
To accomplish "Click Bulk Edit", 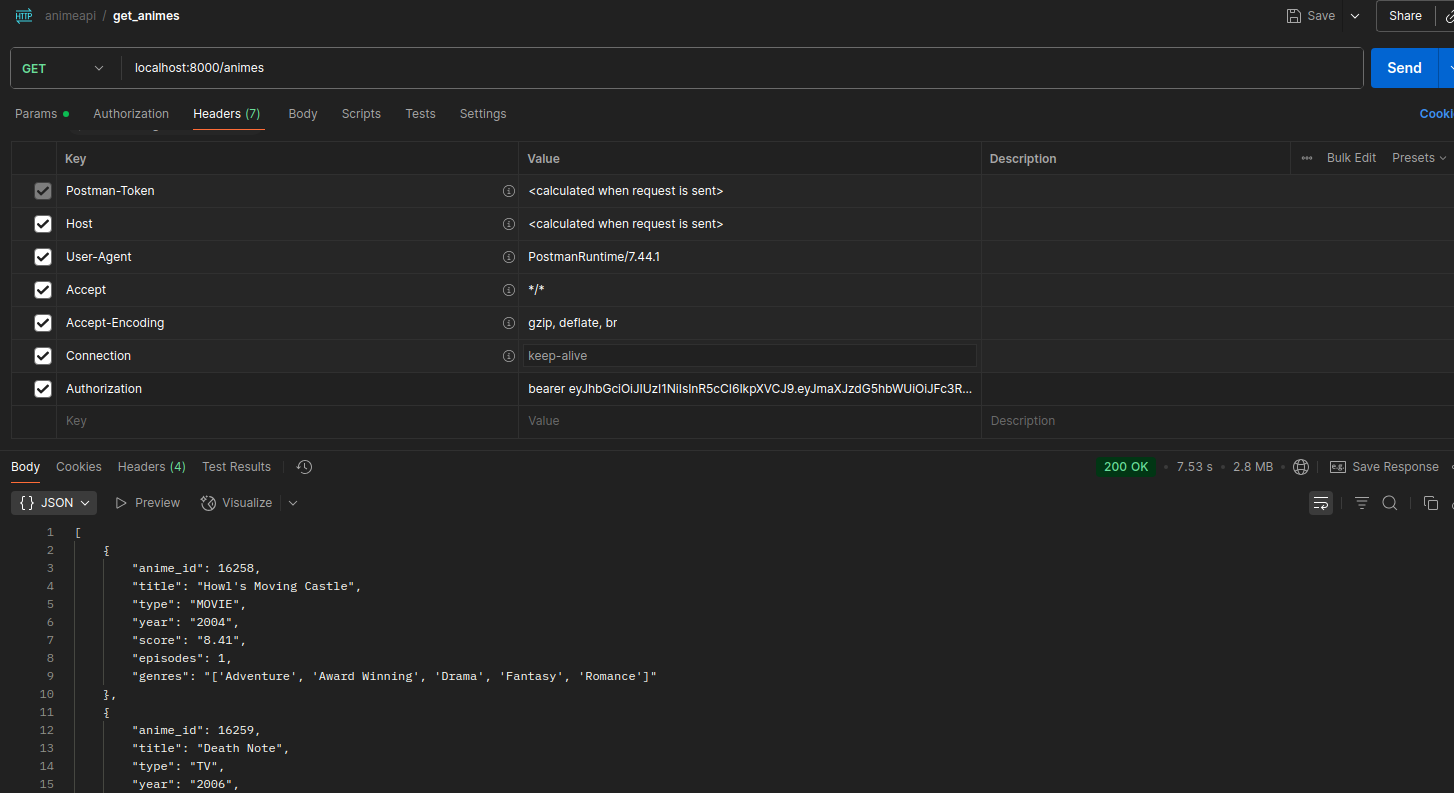I will coord(1351,158).
